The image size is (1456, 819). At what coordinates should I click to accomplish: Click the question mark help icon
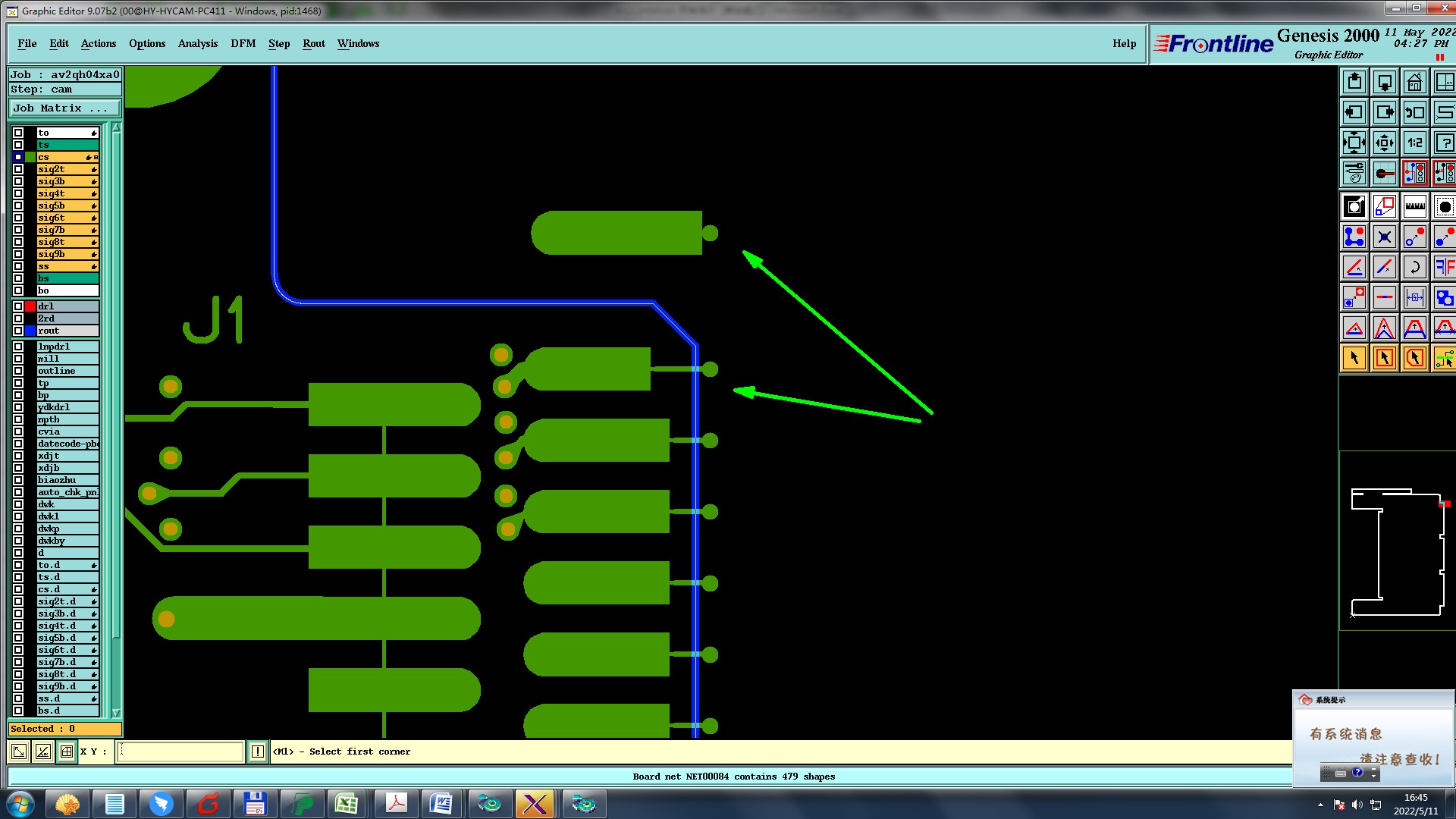[1445, 143]
